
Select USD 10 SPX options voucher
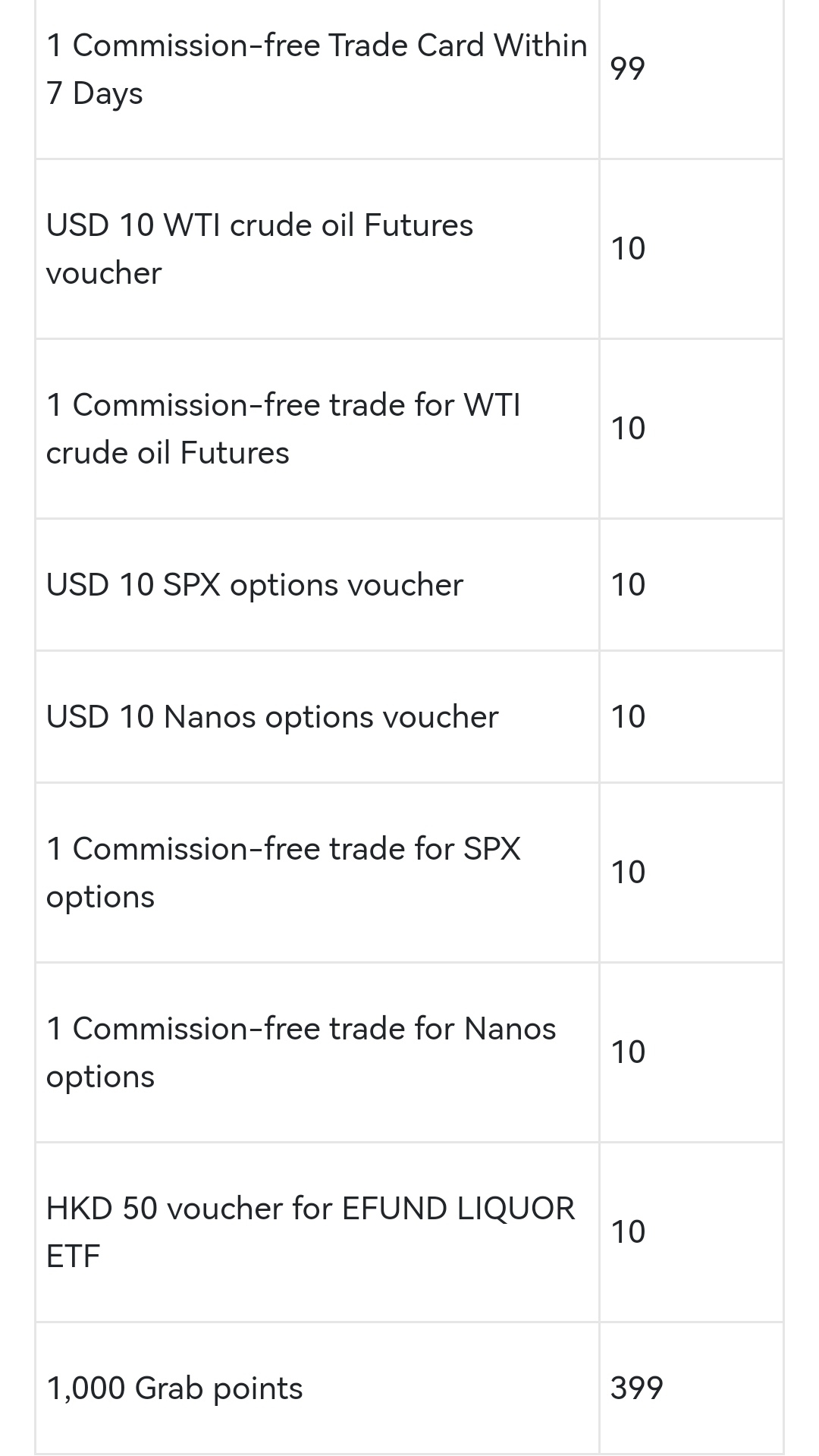coord(254,585)
